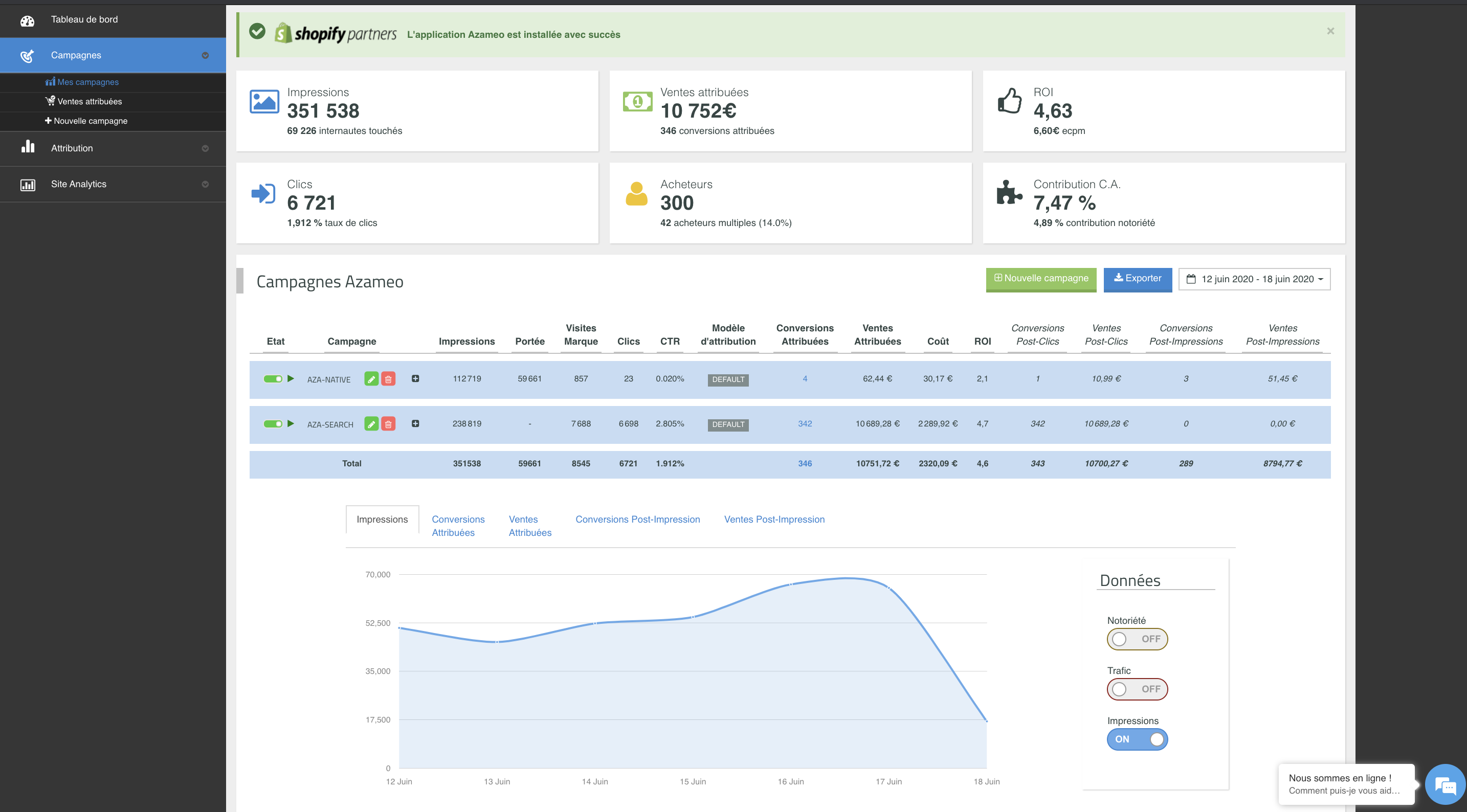The image size is (1467, 812).
Task: Enable the Notoriété data toggle
Action: 1137,639
